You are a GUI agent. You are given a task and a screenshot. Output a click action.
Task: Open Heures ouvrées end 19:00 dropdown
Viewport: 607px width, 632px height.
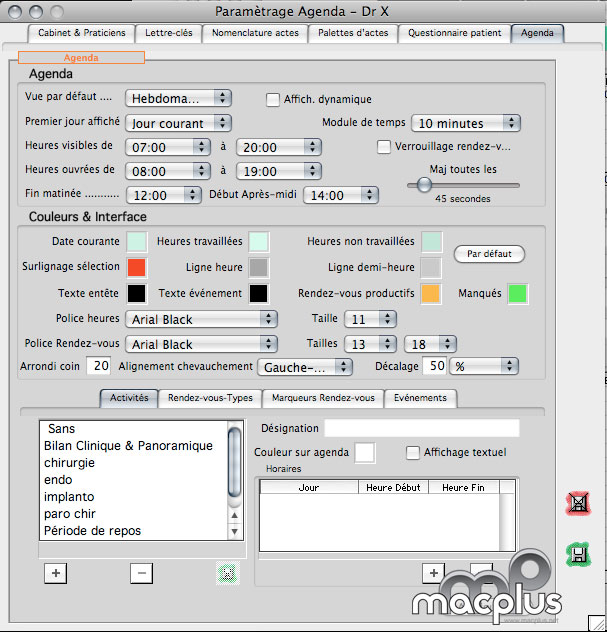[279, 171]
